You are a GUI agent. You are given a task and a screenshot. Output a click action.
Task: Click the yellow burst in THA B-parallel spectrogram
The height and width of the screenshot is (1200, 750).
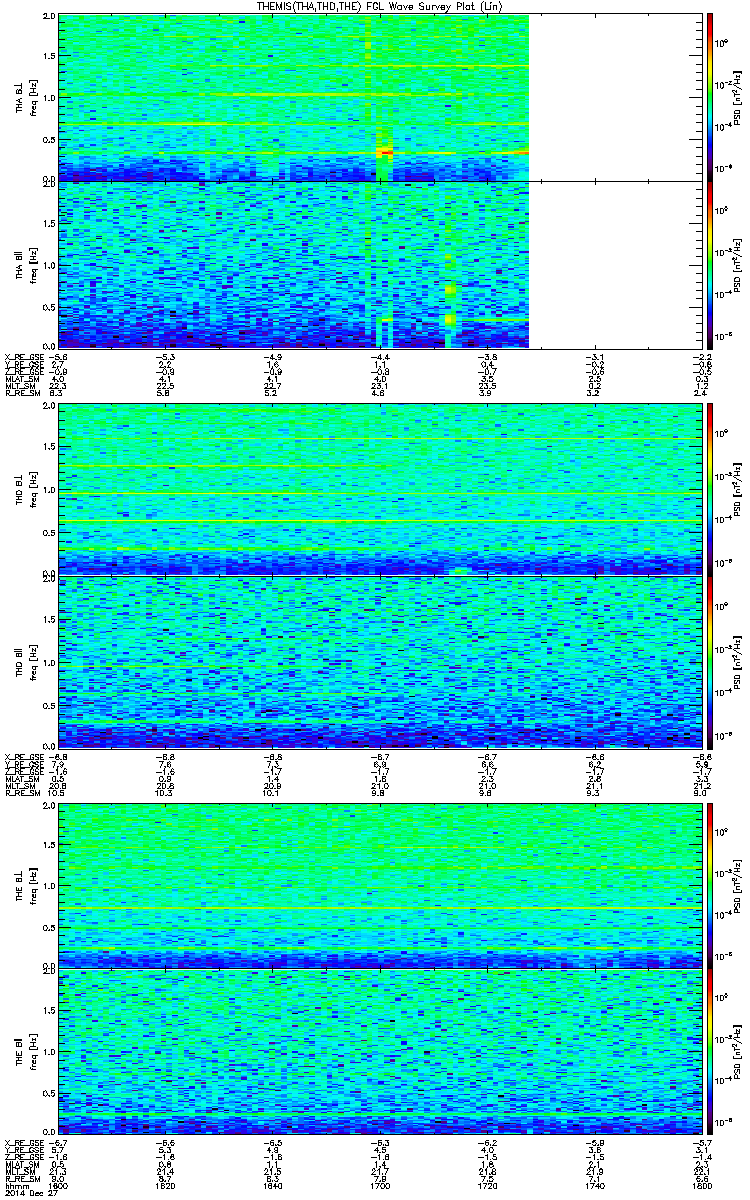click(x=450, y=320)
